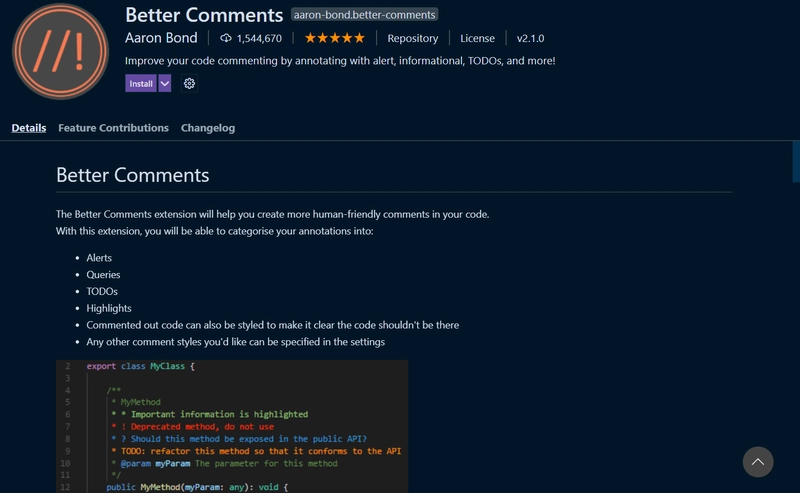Open publisher Aaron Bond's page
Viewport: 800px width, 493px height.
[x=161, y=38]
